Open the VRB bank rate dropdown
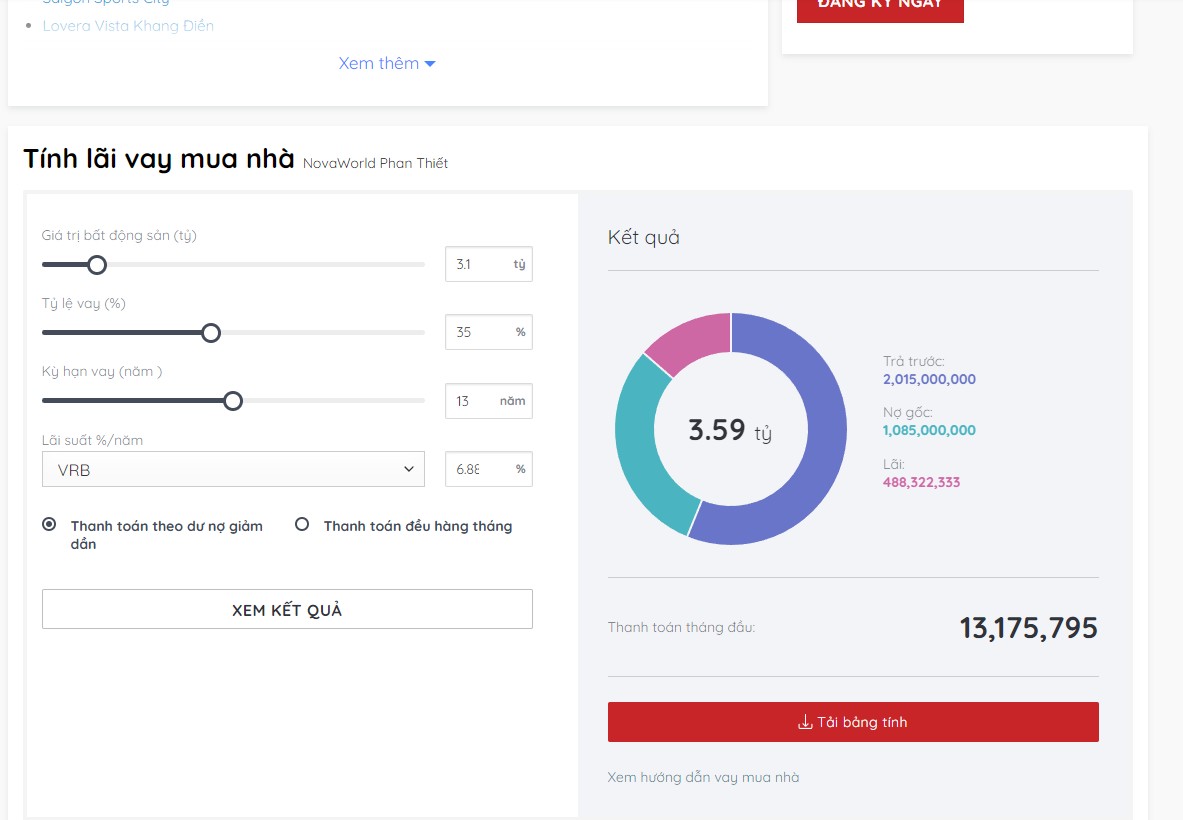Screen dimensions: 1183x820 click(233, 468)
